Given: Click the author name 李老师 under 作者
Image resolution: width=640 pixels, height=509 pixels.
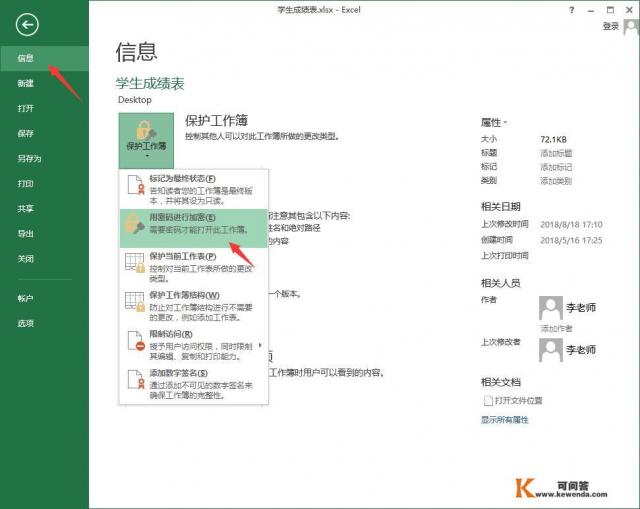Looking at the screenshot, I should 581,308.
